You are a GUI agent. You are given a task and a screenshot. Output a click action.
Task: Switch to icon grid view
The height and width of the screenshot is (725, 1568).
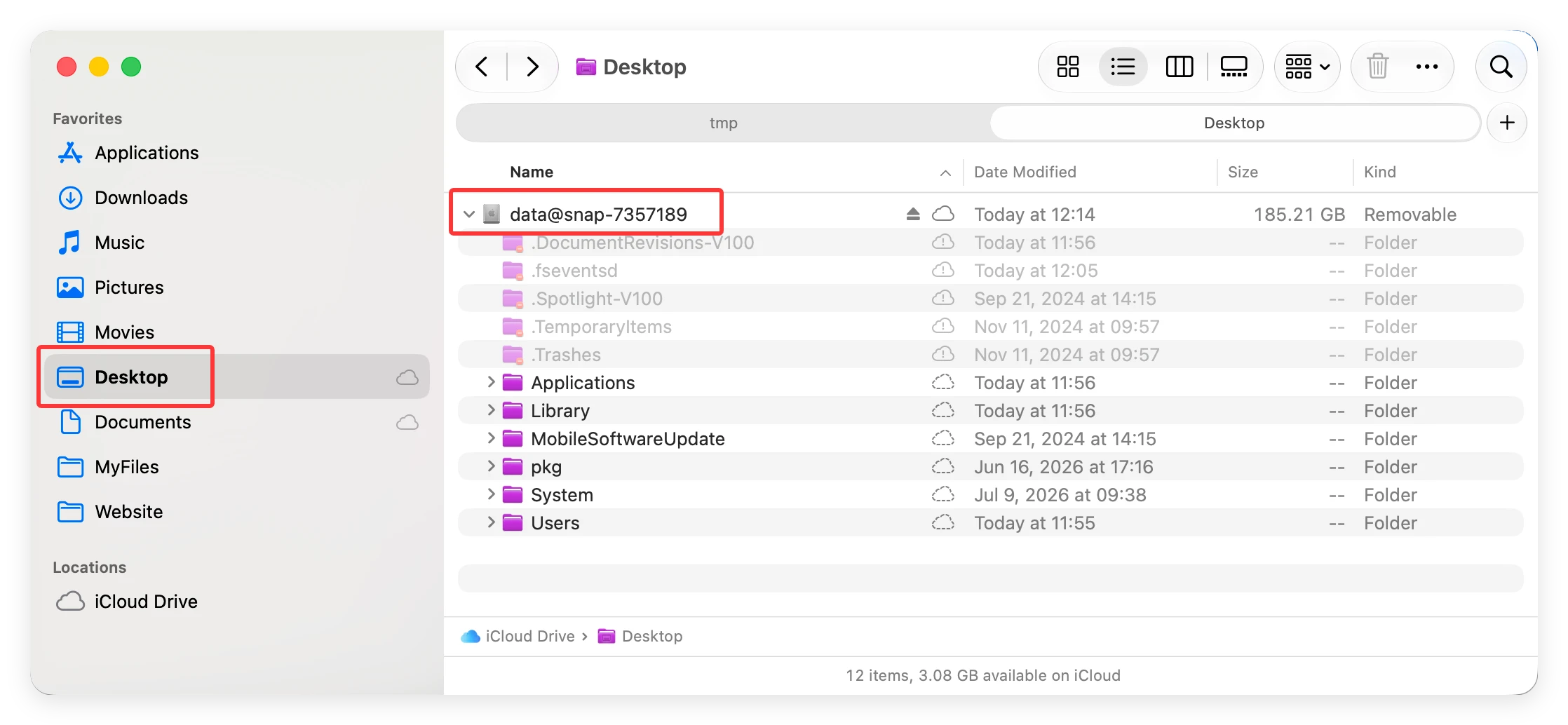click(1067, 67)
